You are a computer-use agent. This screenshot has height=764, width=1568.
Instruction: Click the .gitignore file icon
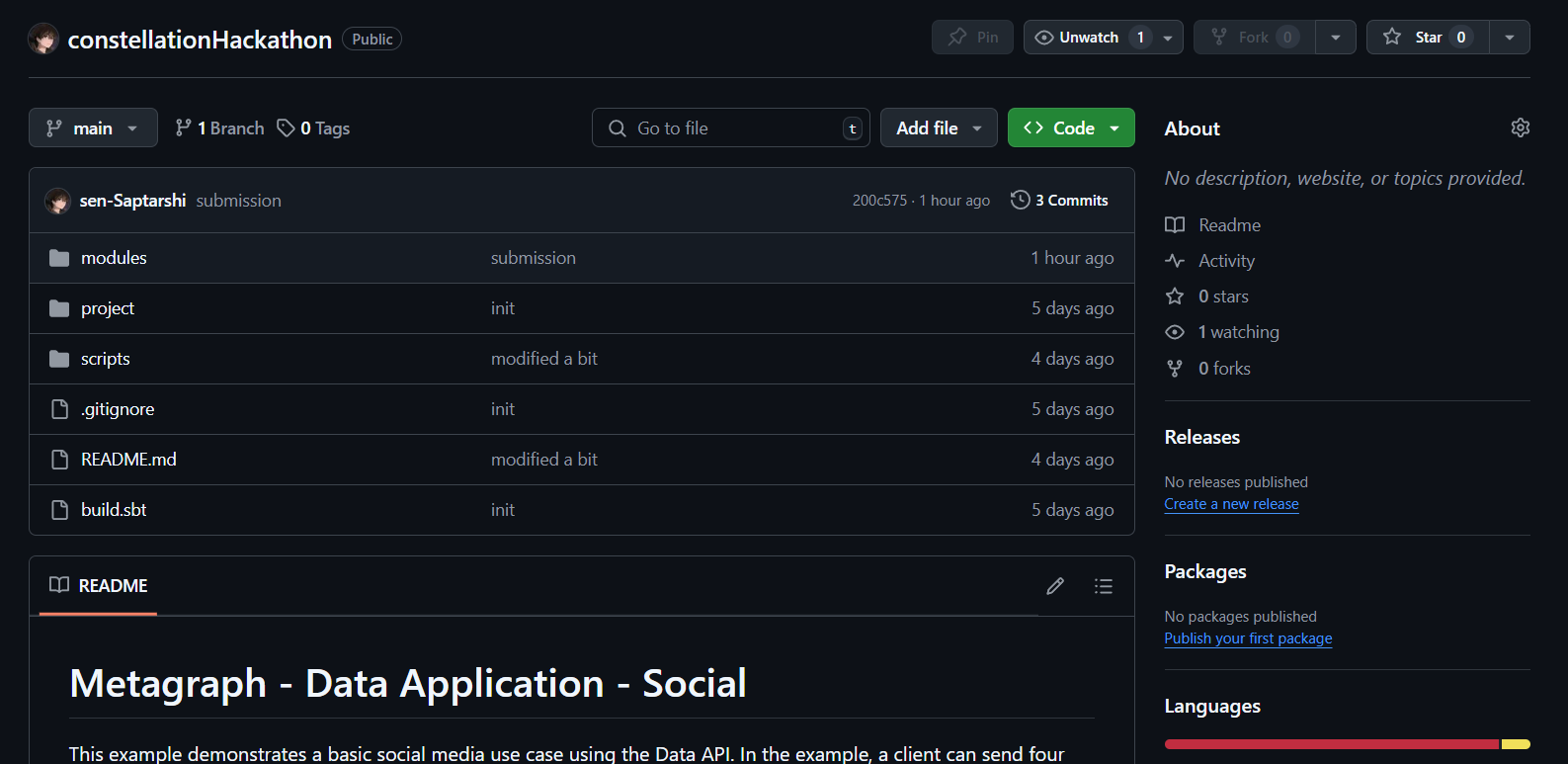click(x=59, y=409)
